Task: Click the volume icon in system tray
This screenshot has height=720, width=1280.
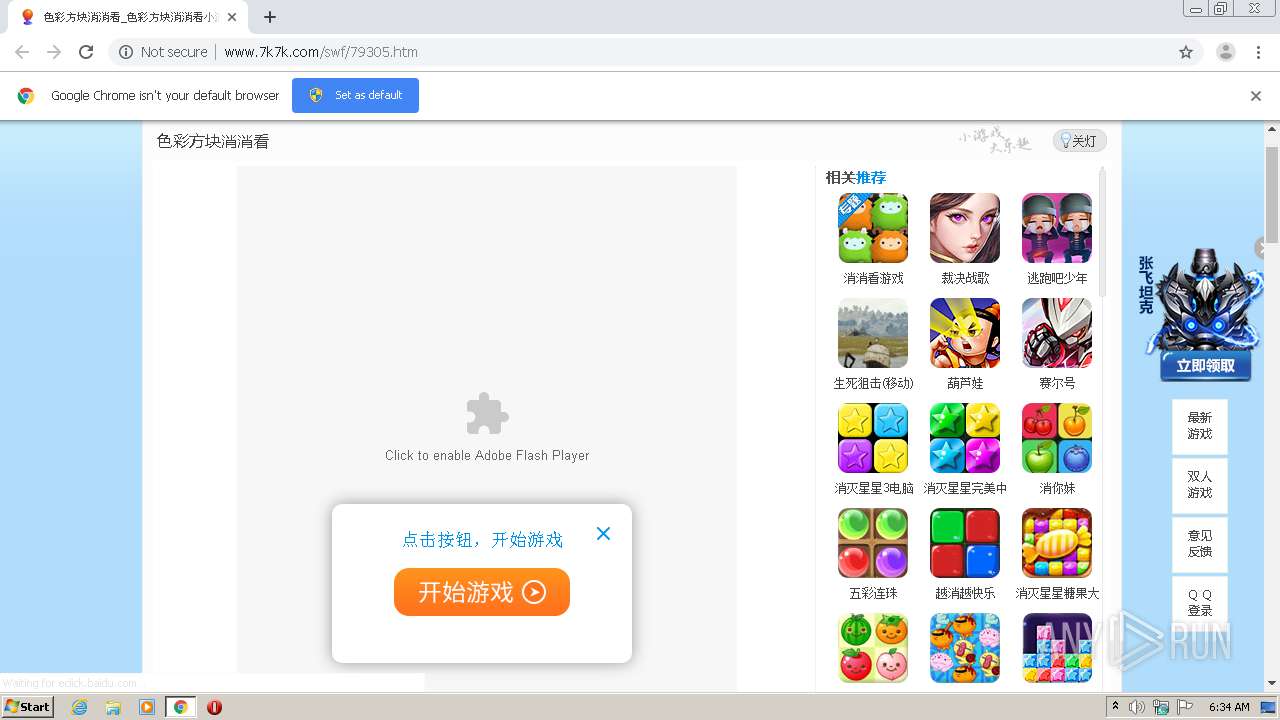Action: pyautogui.click(x=1137, y=707)
